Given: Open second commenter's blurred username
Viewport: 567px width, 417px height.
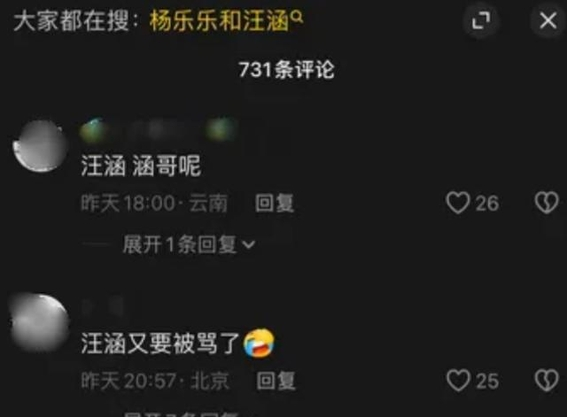Looking at the screenshot, I should point(103,307).
